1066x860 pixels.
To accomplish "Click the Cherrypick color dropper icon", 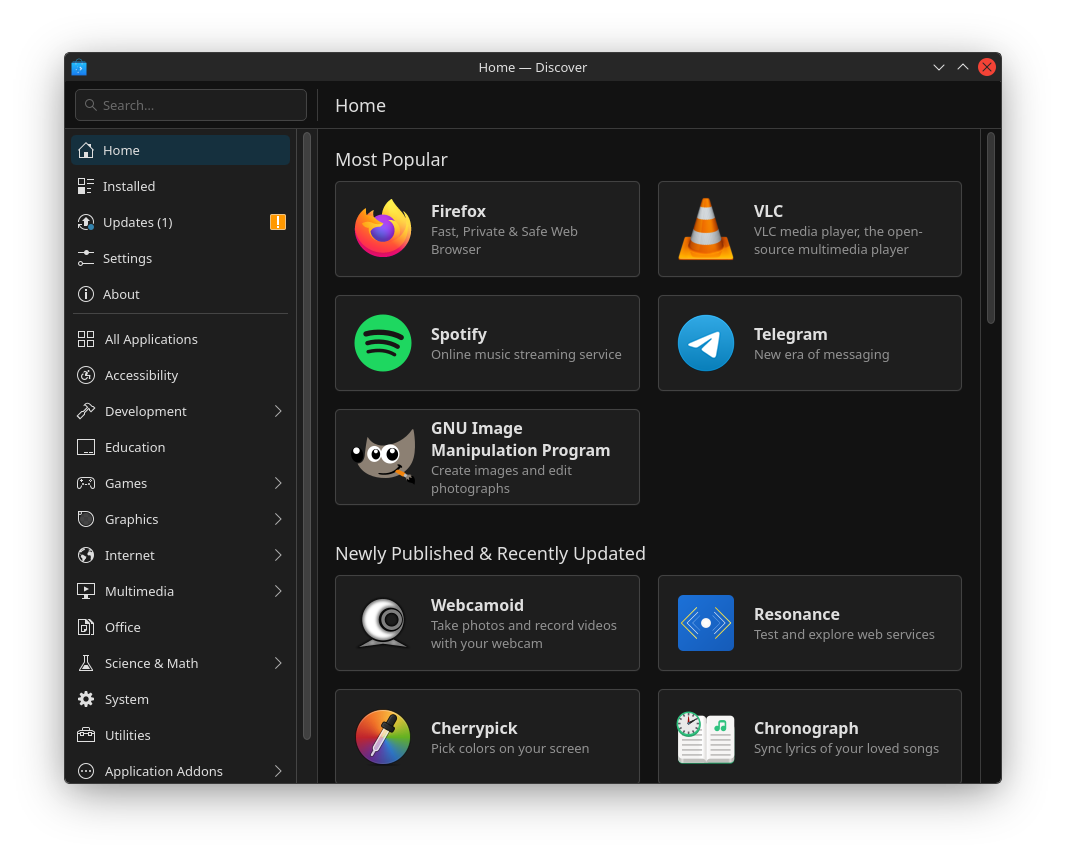I will coord(383,737).
